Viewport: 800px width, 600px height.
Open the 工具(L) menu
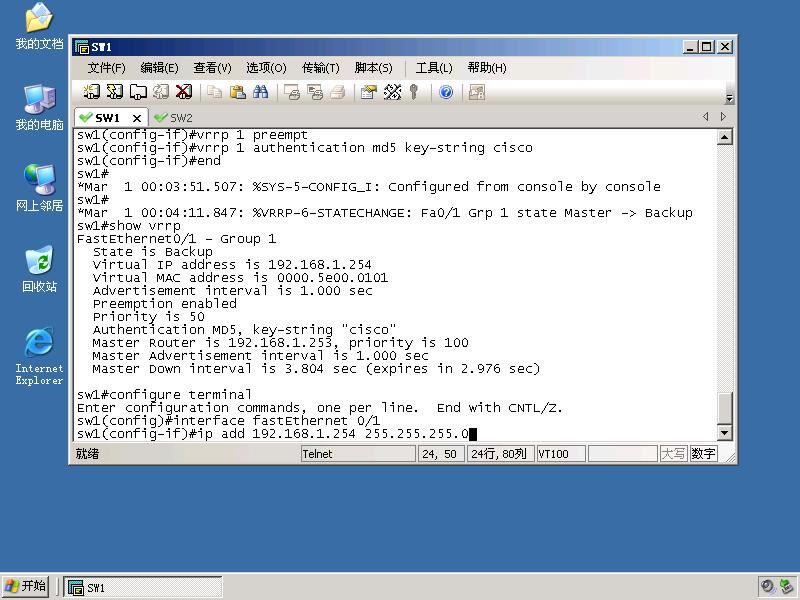[434, 68]
